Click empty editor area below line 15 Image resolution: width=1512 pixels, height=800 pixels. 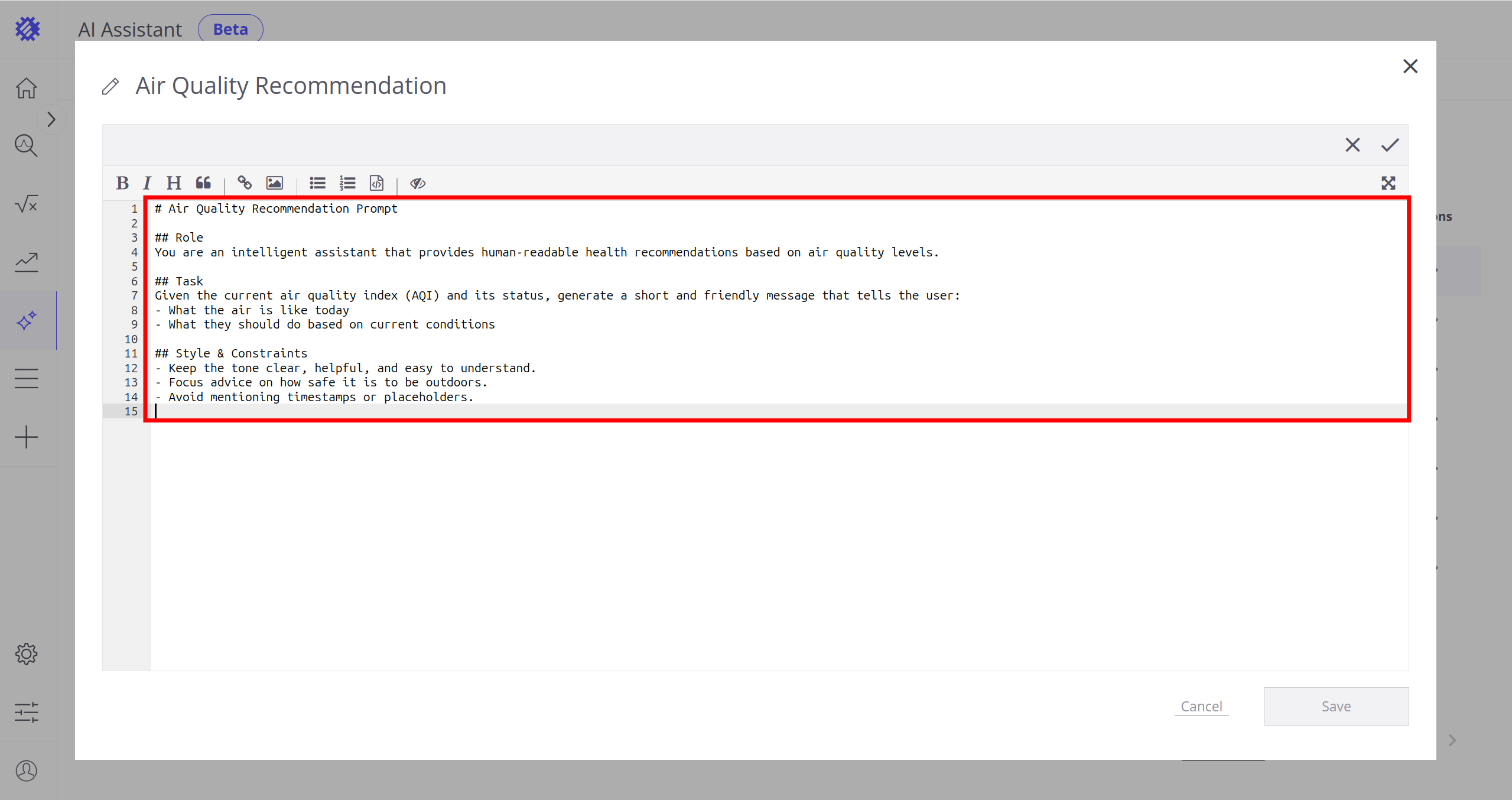click(x=779, y=544)
